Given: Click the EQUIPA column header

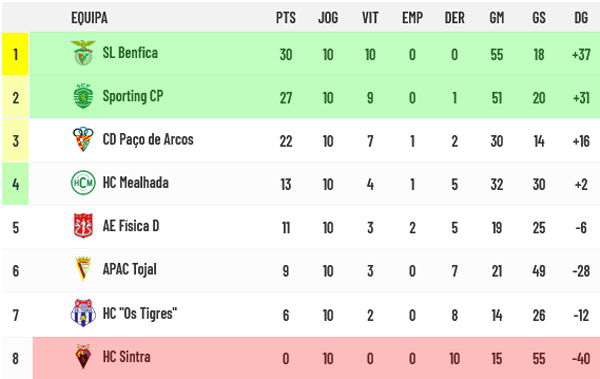Looking at the screenshot, I should [90, 18].
